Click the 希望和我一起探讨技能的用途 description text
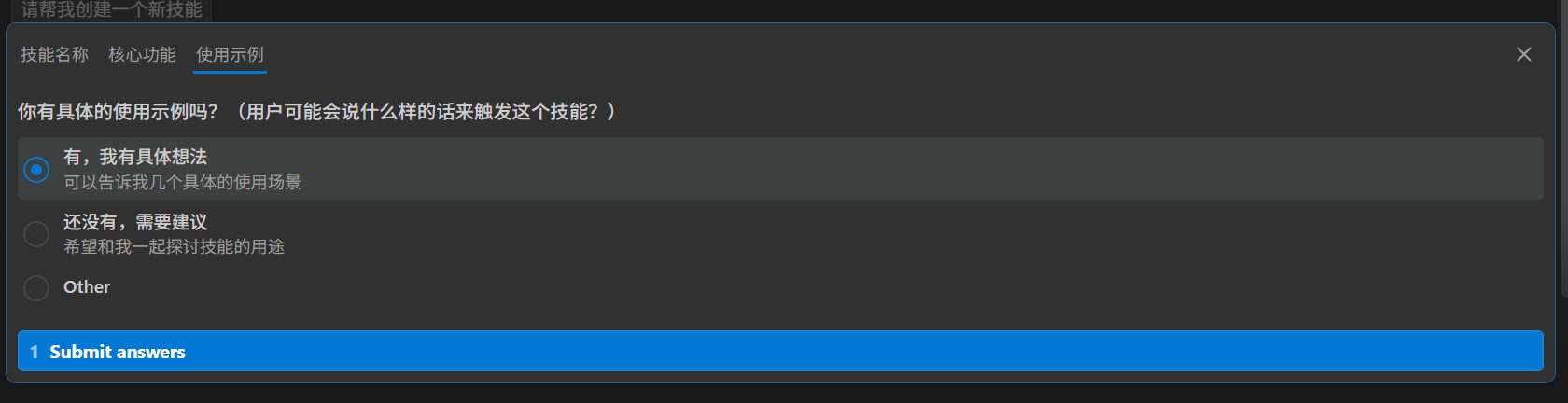This screenshot has height=403, width=1568. 174,246
